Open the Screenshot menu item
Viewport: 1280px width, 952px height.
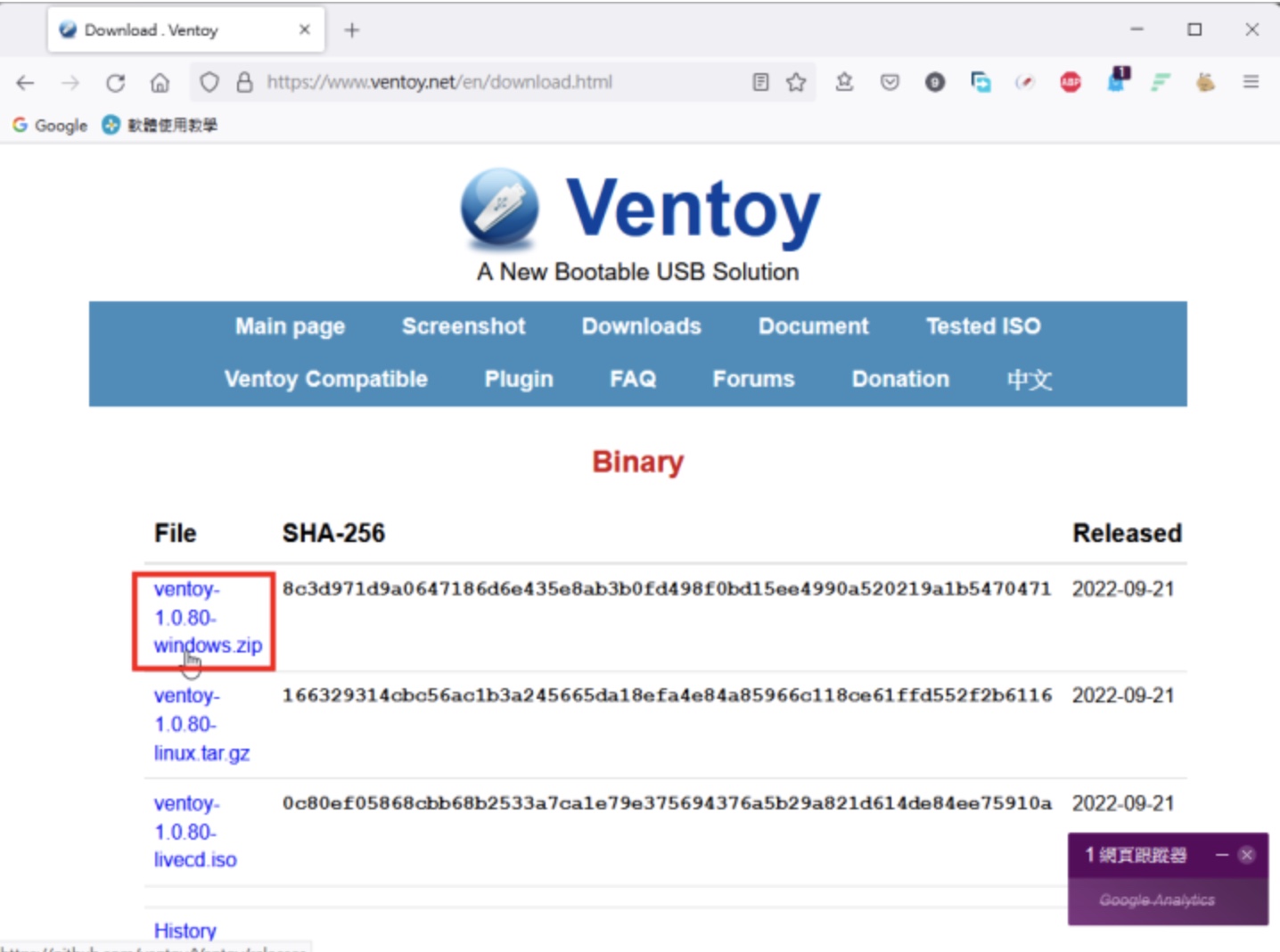464,326
